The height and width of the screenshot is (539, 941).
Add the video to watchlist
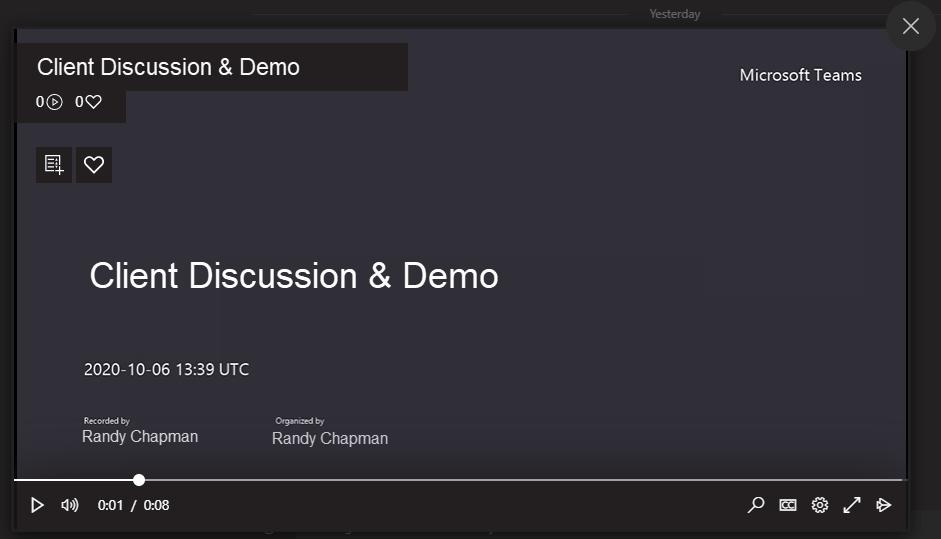pyautogui.click(x=54, y=165)
